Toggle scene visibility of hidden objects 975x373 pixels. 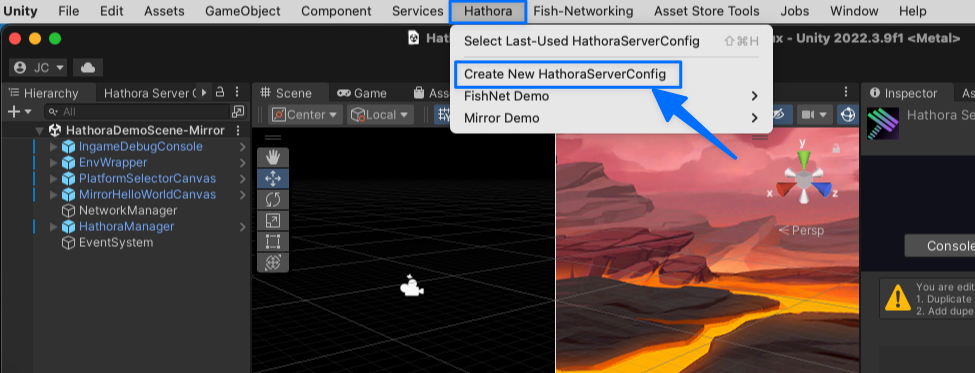[780, 114]
